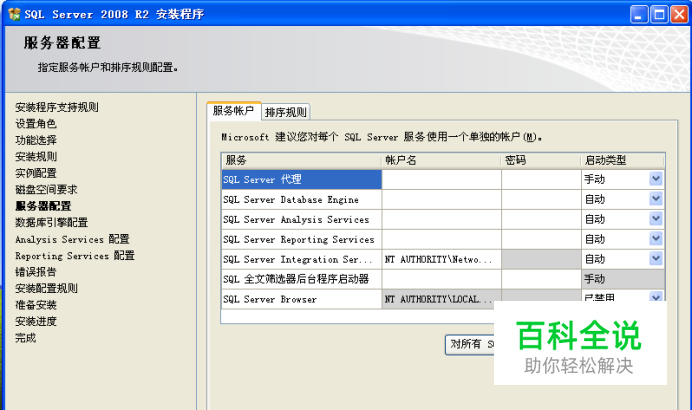Click 安装进度 in the step list

(x=36, y=322)
